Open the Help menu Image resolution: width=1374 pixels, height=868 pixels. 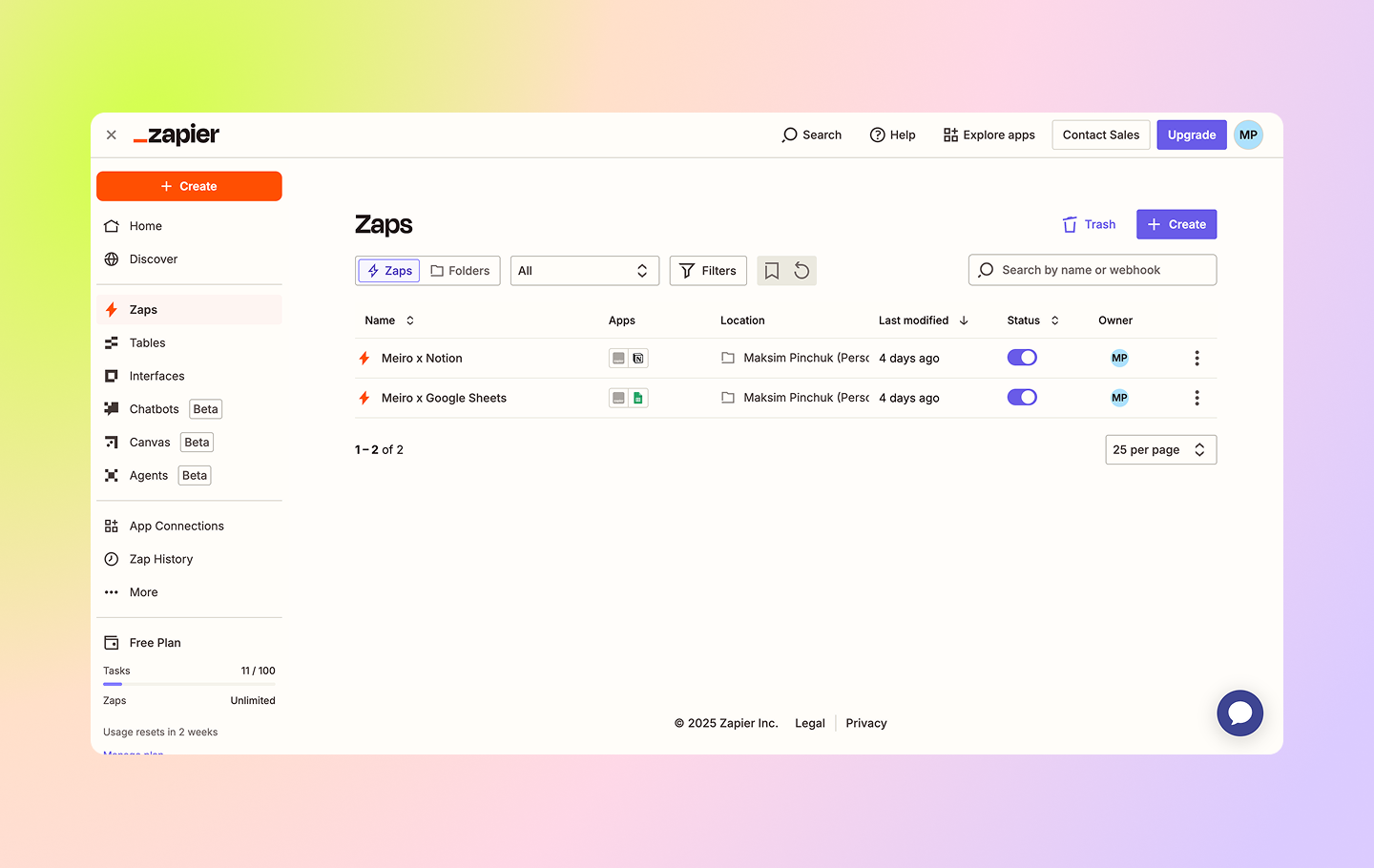pyautogui.click(x=893, y=135)
